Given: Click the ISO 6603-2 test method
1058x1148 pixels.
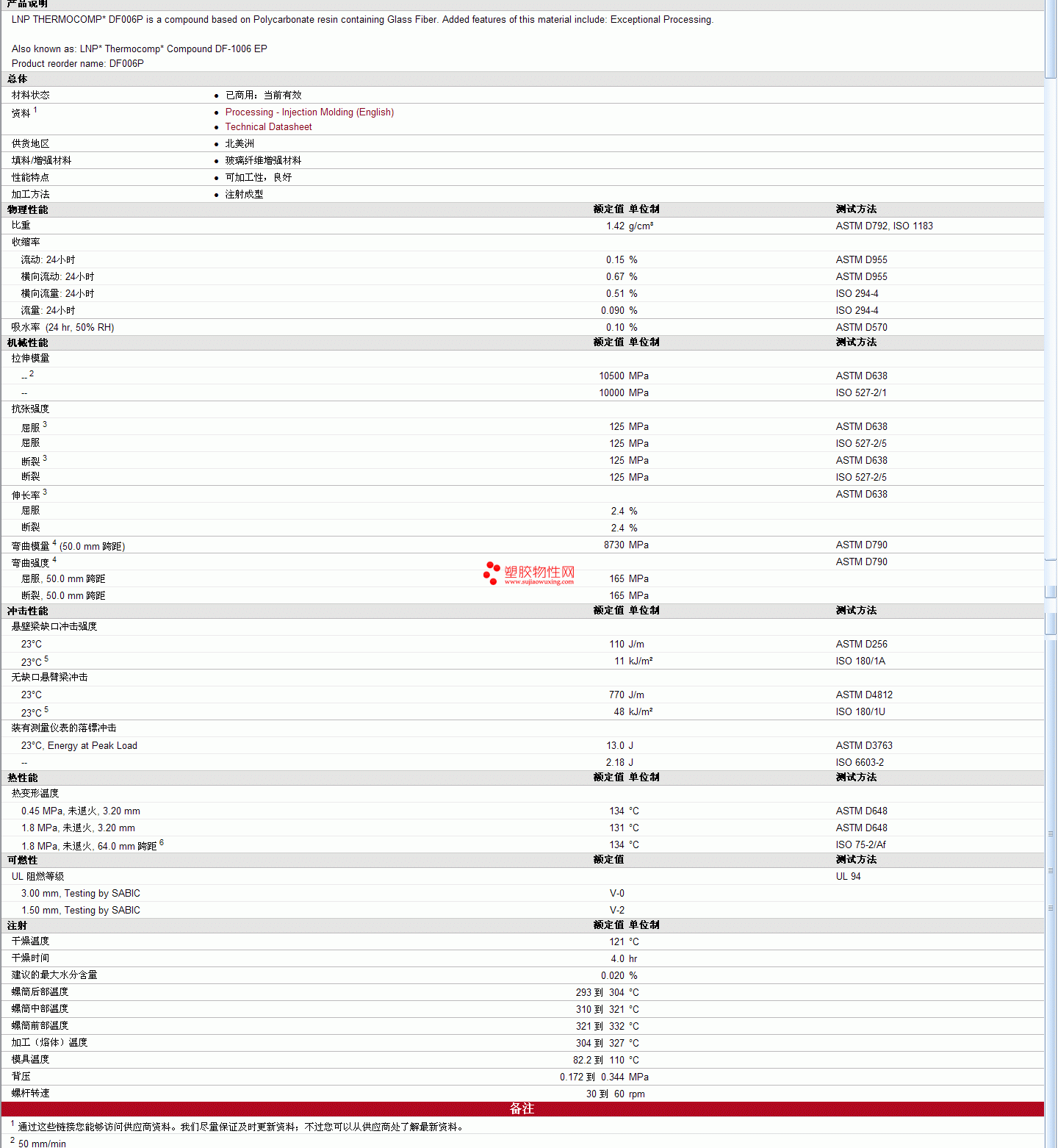Looking at the screenshot, I should pos(860,763).
